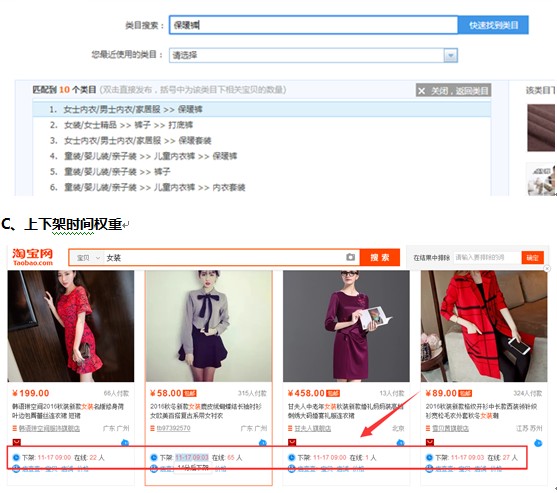Image resolution: width=557 pixels, height=493 pixels.
Task: Click the Tmall badge under the ¥199.00 item
Action: [17, 442]
